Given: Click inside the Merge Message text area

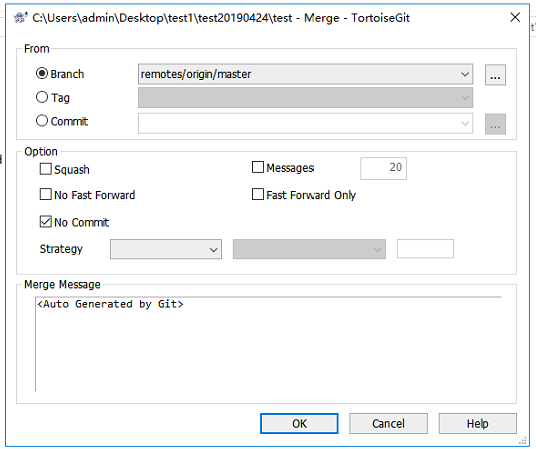Looking at the screenshot, I should (x=268, y=344).
